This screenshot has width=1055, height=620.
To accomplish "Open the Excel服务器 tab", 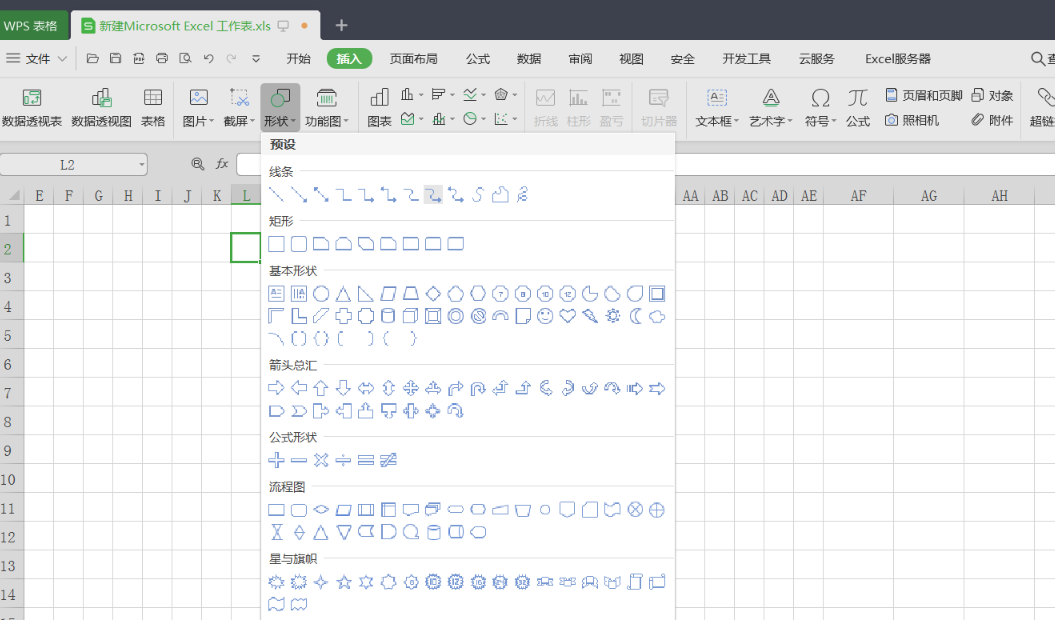I will (898, 59).
